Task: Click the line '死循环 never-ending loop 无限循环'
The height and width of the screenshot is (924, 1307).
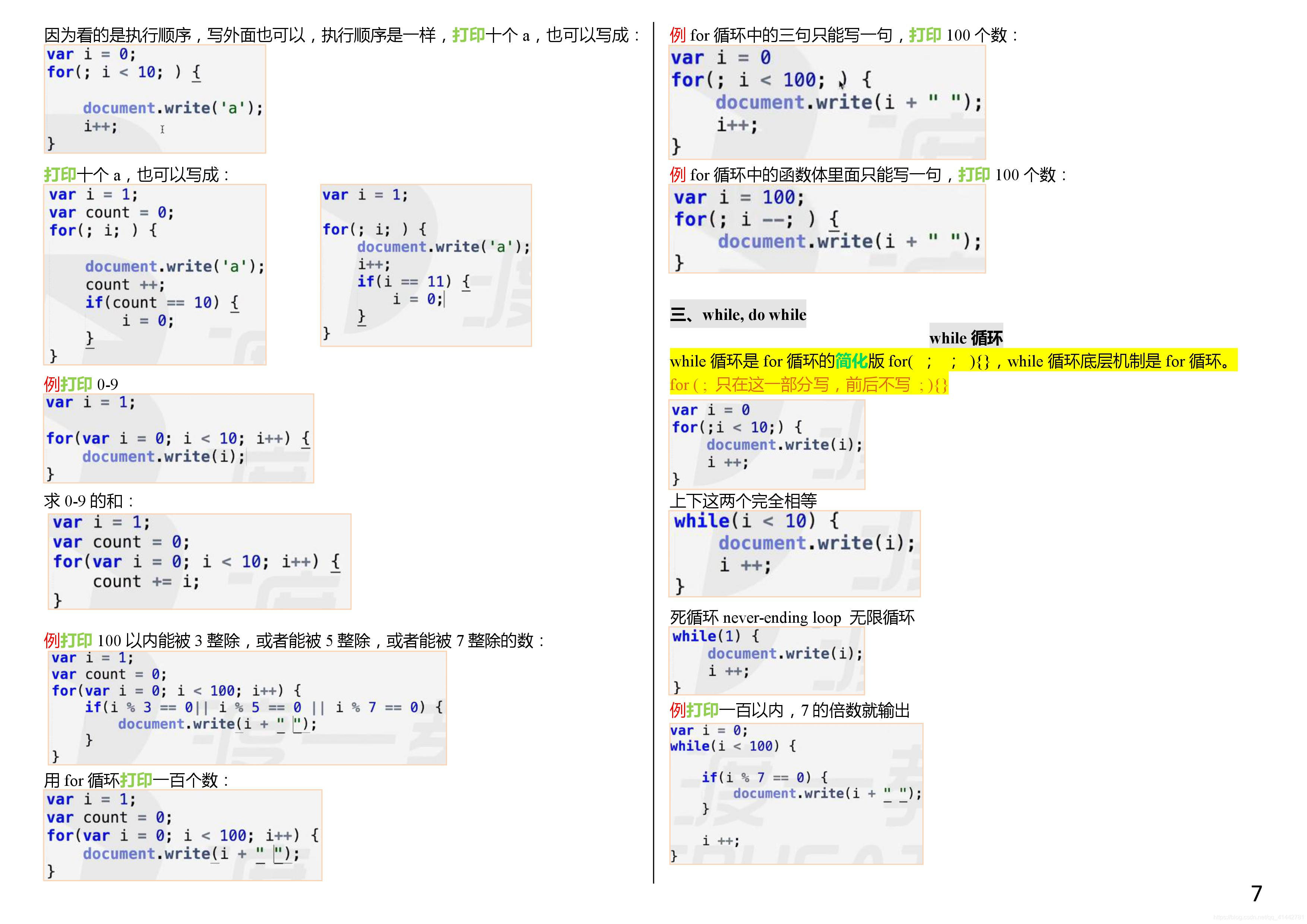Action: pos(792,617)
